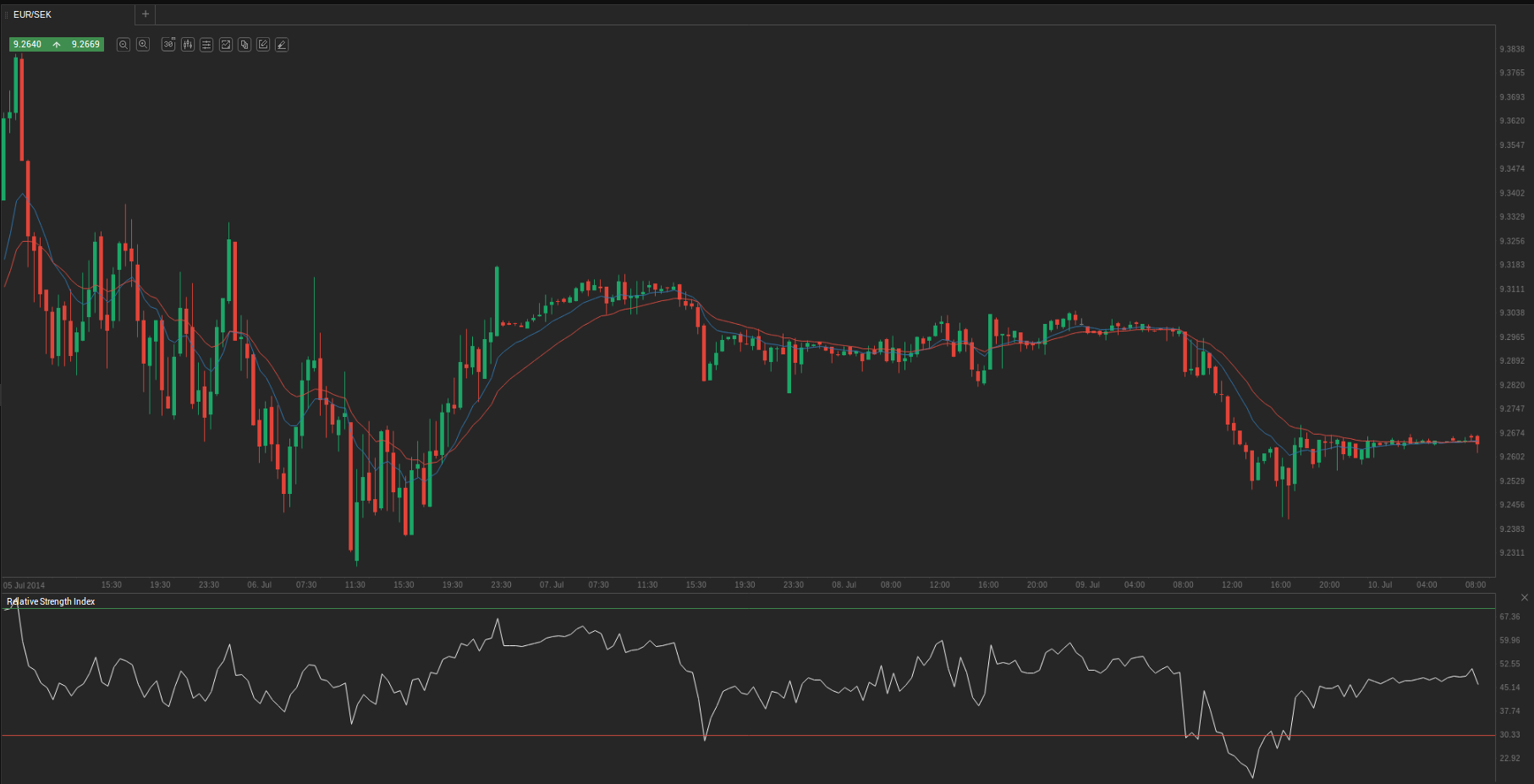Click the eraser tool icon
This screenshot has height=784, width=1534.
click(282, 45)
